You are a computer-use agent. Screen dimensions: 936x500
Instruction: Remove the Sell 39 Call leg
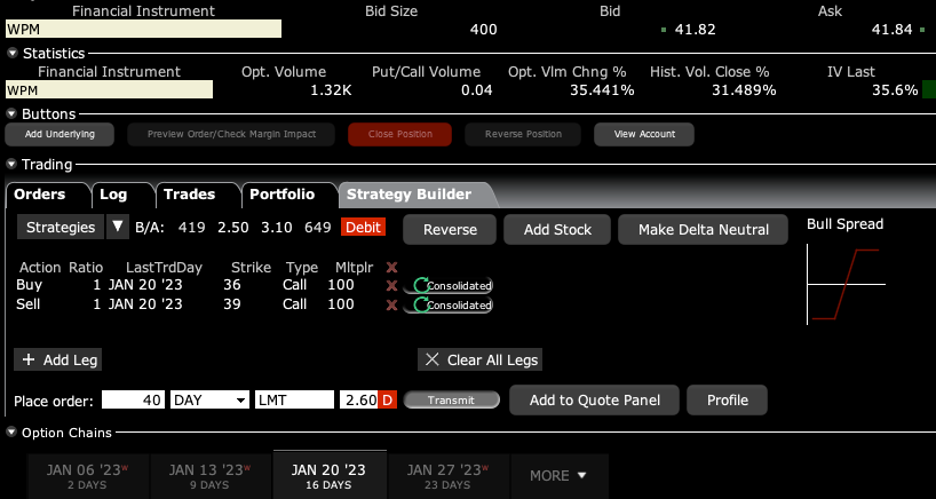[x=392, y=305]
